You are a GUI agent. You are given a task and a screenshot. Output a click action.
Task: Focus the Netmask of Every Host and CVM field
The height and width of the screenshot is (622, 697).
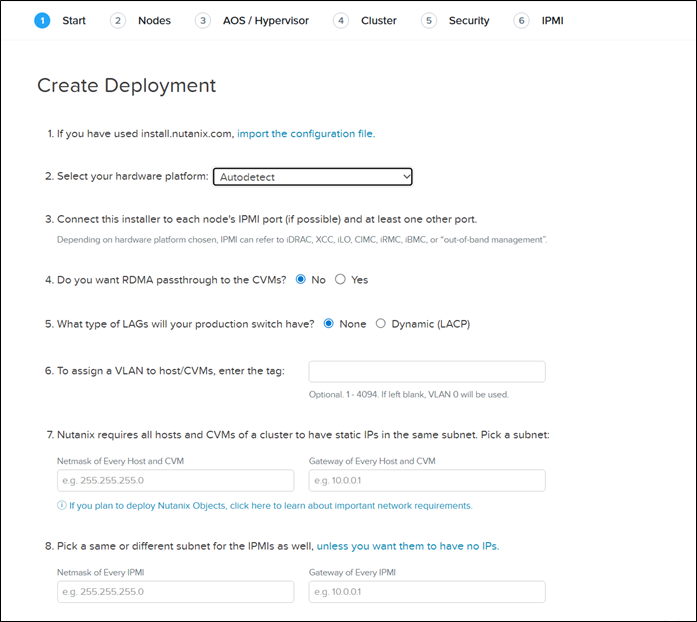(175, 481)
